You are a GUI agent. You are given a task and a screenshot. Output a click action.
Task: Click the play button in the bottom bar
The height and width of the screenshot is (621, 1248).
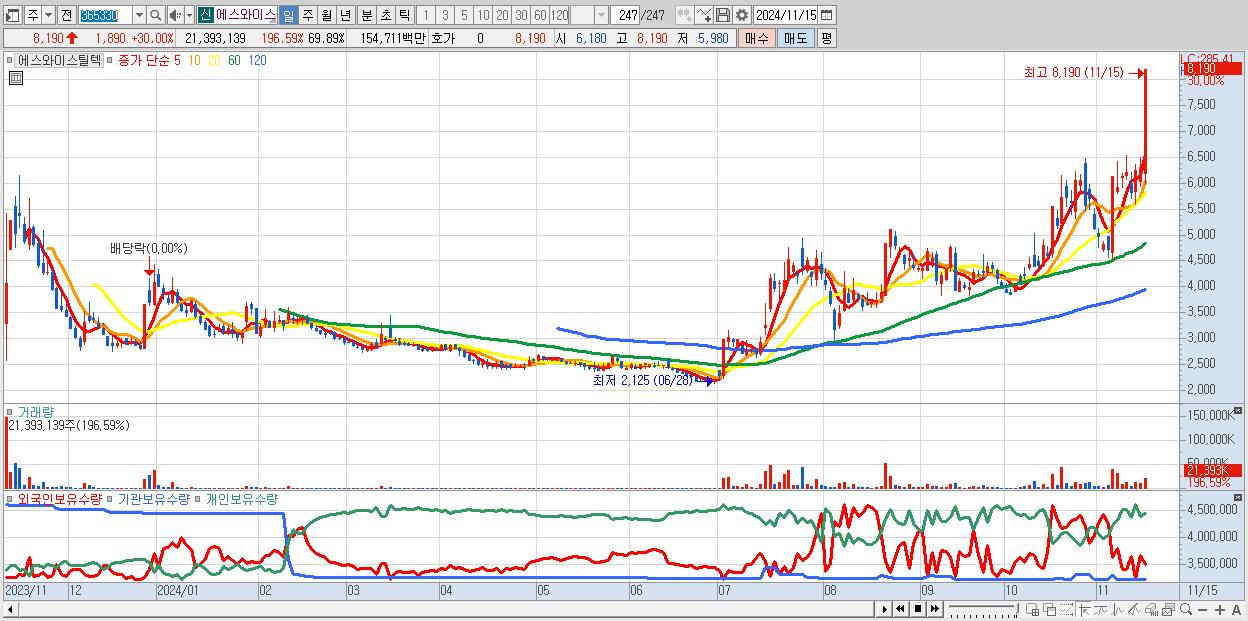(x=885, y=609)
